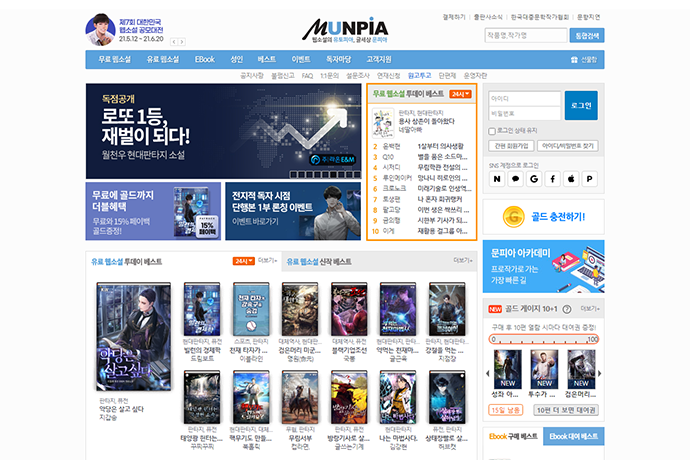Open the large 악당은 살고 싶다 cover
Viewport: 690px width, 460px height.
[x=133, y=337]
